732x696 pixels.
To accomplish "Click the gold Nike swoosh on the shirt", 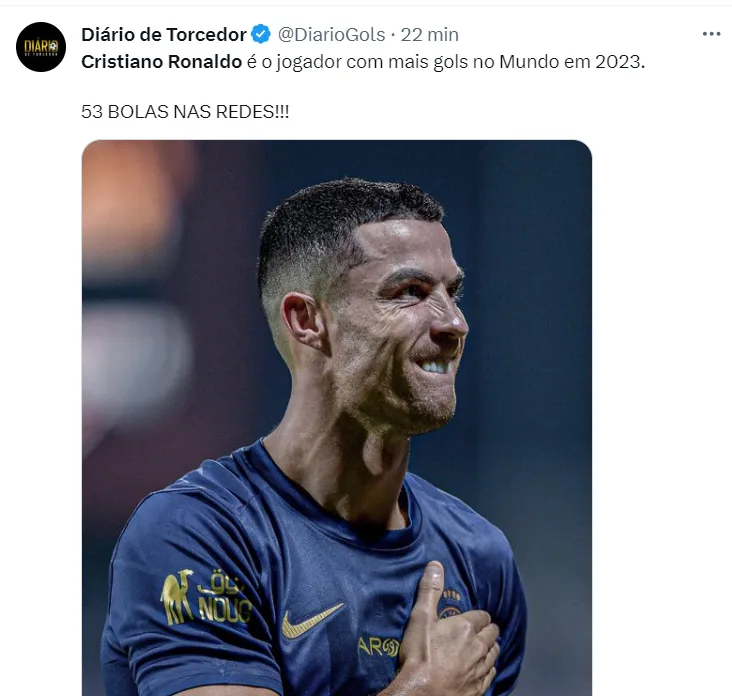I will [312, 620].
